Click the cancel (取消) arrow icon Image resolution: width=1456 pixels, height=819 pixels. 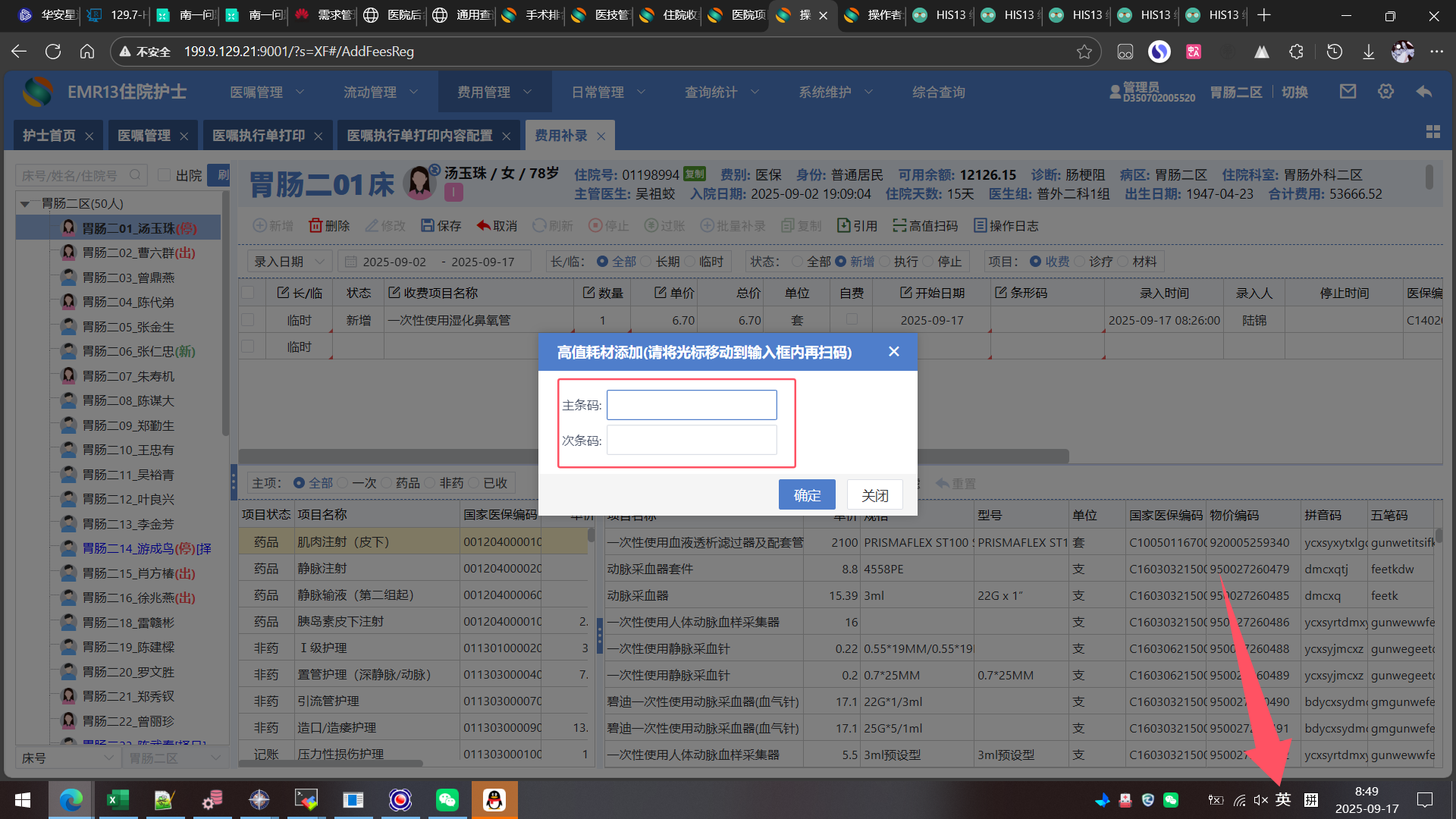[483, 226]
